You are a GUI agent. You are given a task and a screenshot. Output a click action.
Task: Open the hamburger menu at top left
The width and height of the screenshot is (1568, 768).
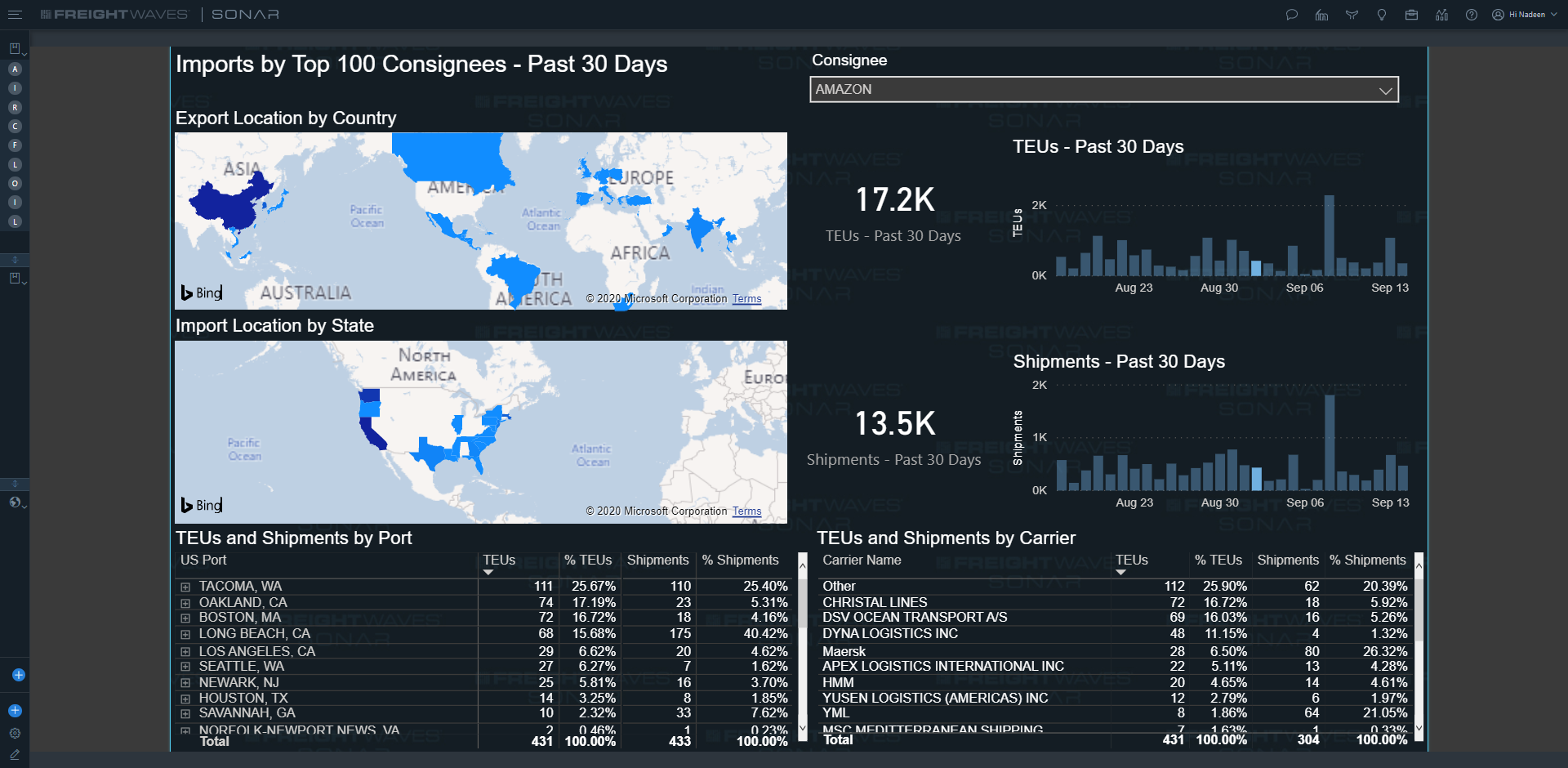pyautogui.click(x=15, y=15)
